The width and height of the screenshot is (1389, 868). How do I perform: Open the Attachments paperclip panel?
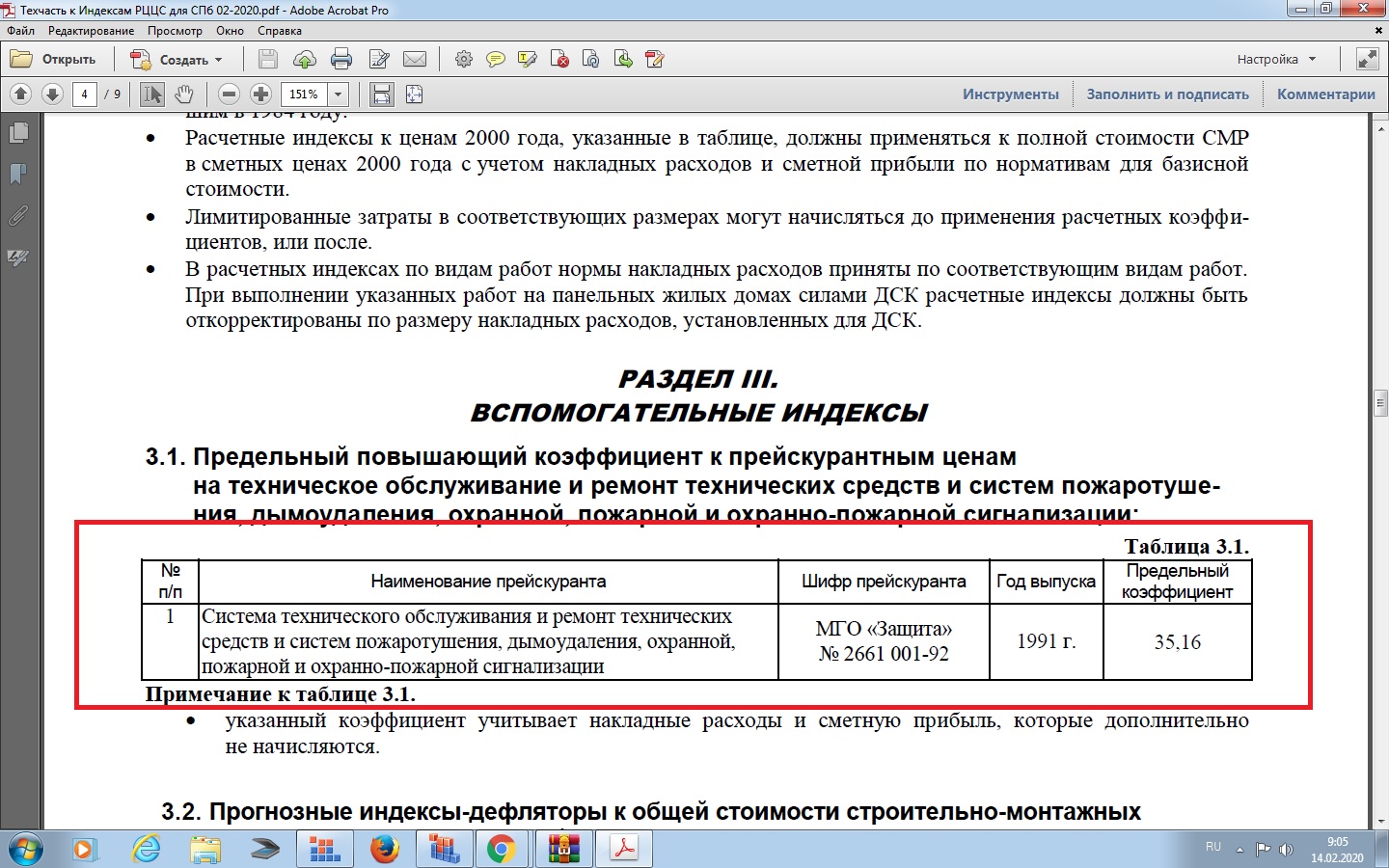click(18, 216)
